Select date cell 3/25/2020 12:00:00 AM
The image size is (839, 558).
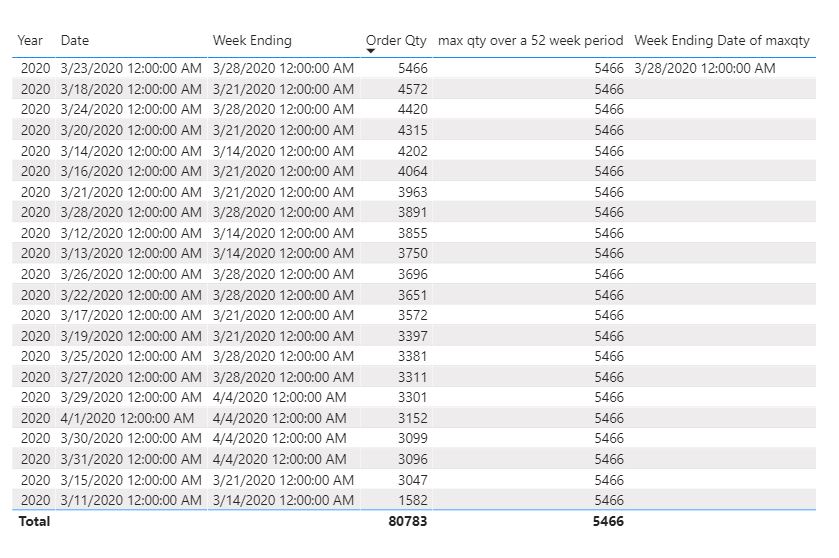coord(131,357)
